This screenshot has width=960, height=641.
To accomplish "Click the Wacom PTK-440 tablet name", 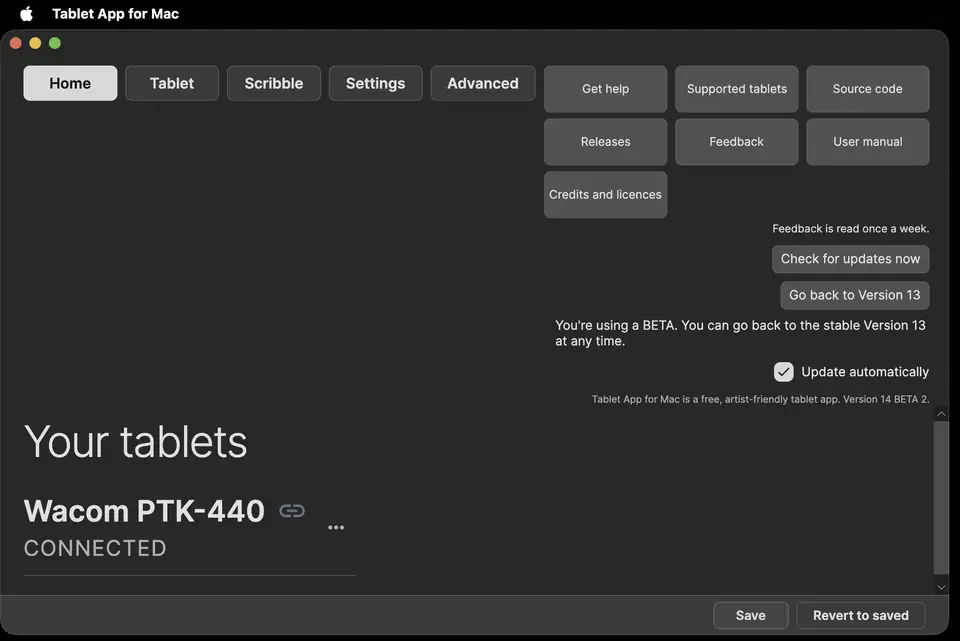I will [144, 511].
